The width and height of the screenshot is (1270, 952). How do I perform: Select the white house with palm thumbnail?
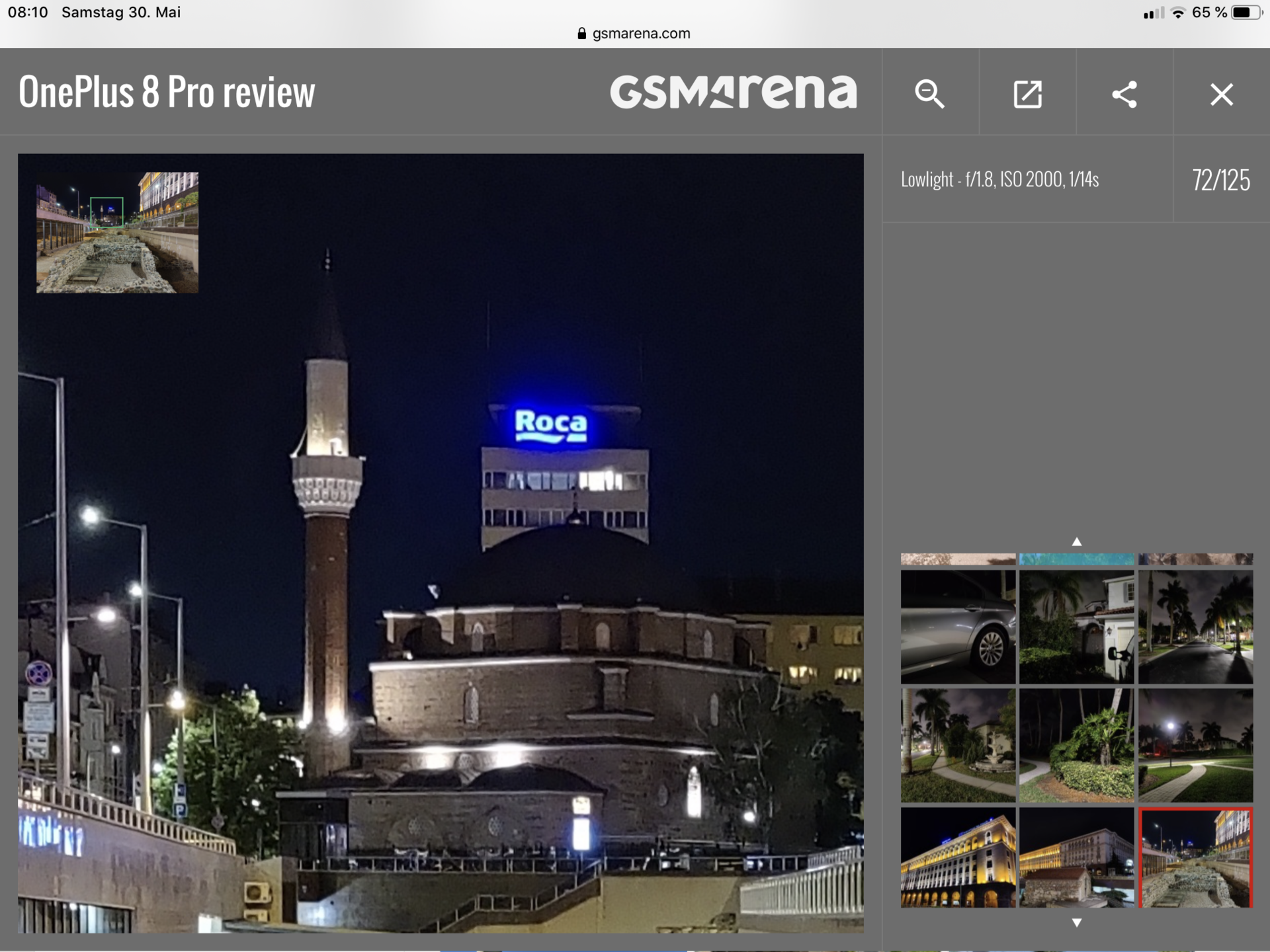1077,627
